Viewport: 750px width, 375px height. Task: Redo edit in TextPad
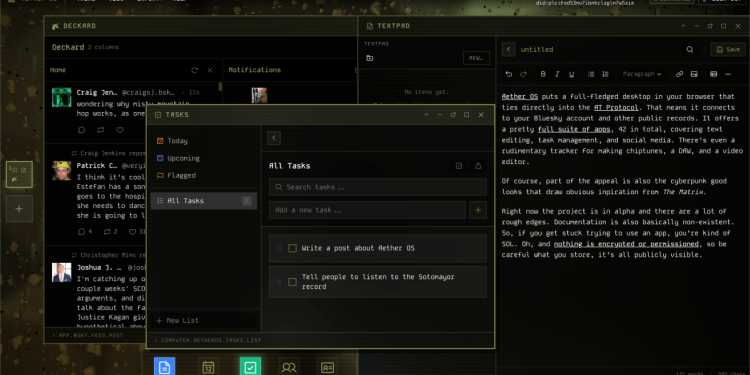click(x=523, y=74)
